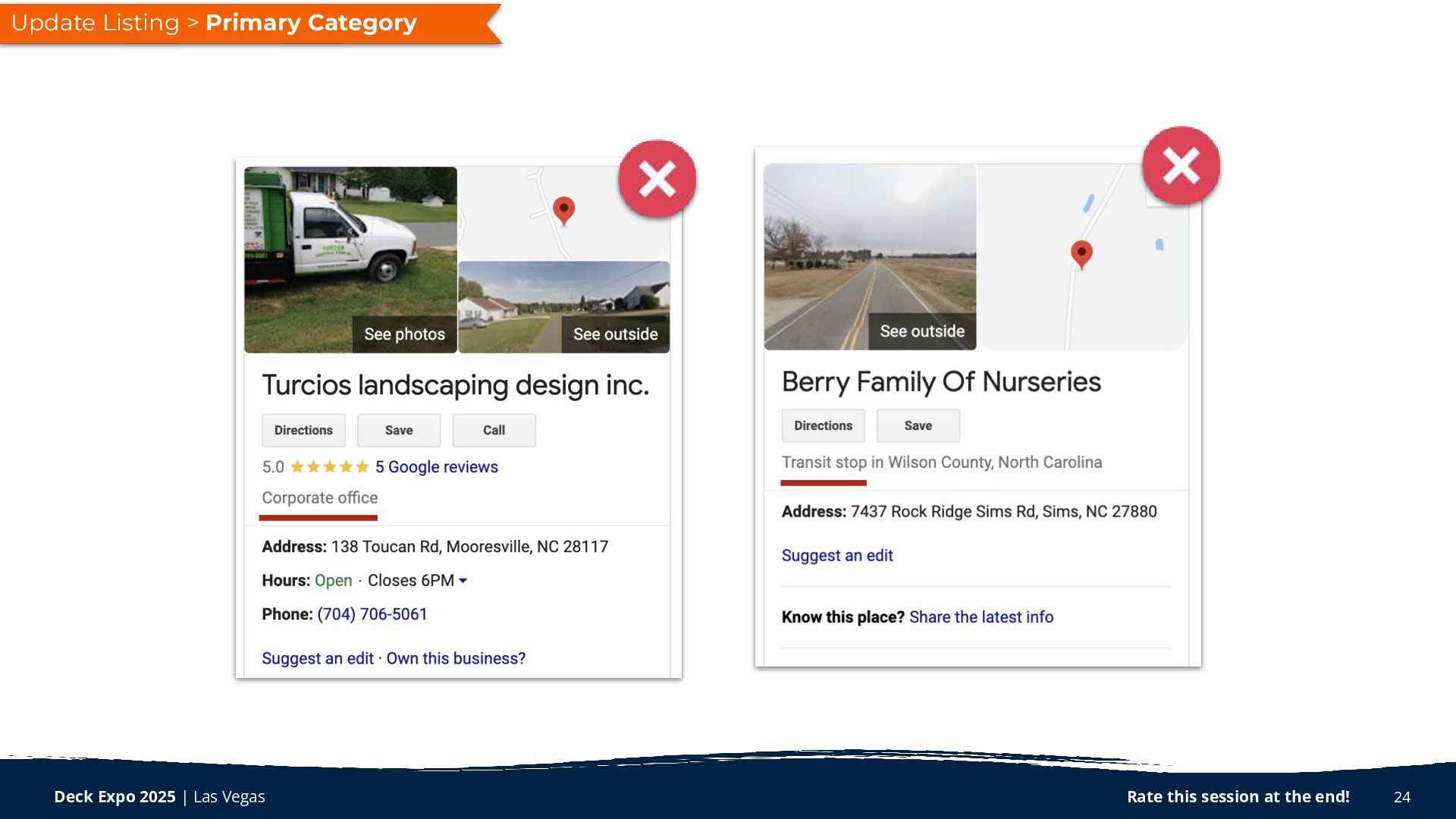Click map pin in Berry Family map
The image size is (1456, 819).
coord(1081,253)
